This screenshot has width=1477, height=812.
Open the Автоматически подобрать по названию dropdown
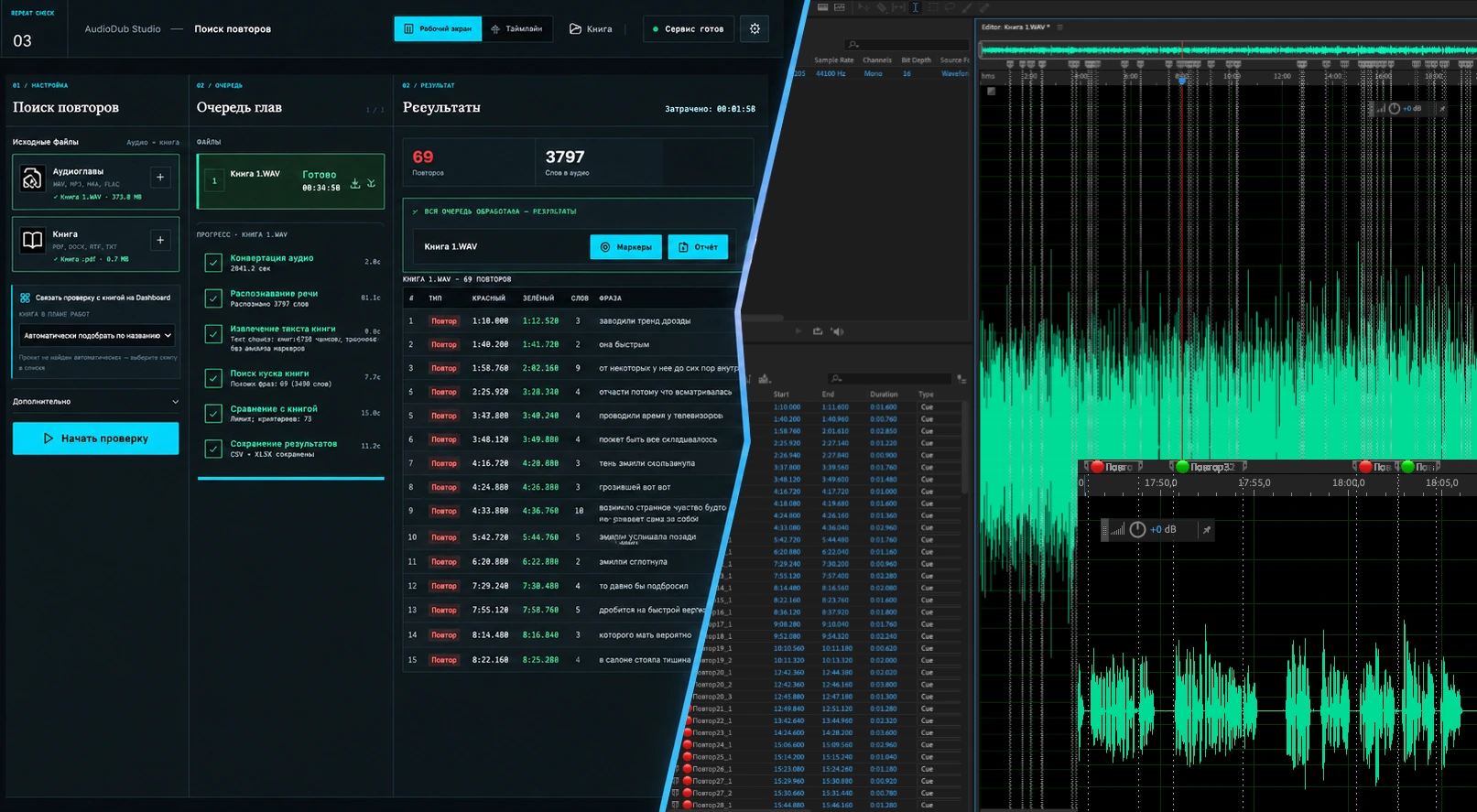[97, 336]
